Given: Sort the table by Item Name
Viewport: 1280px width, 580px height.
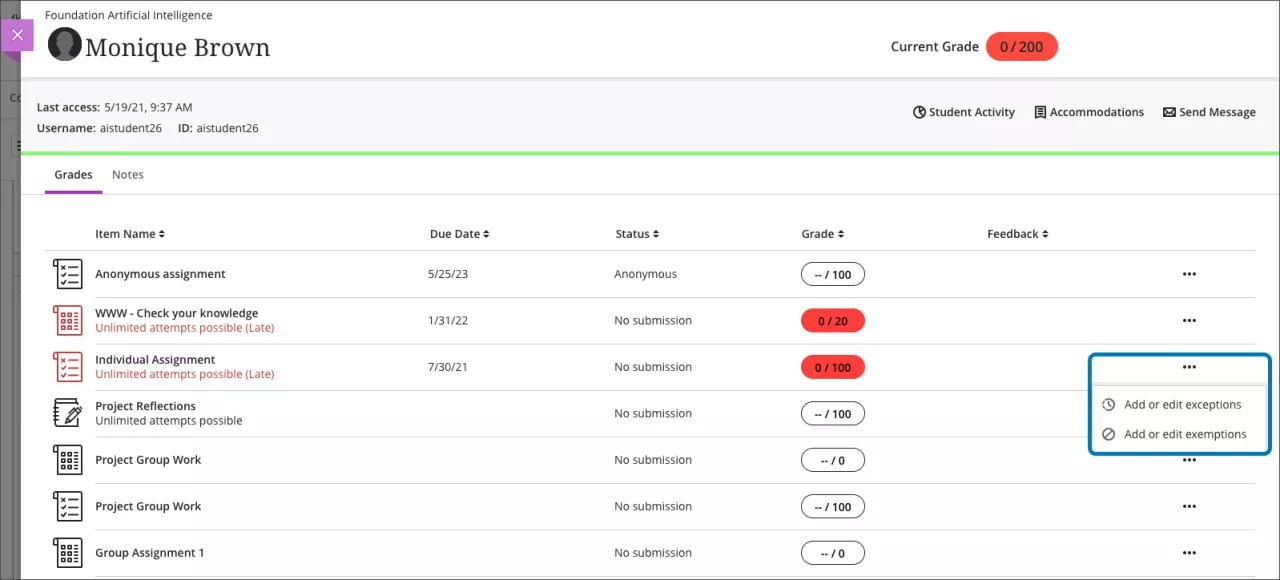Looking at the screenshot, I should pos(130,233).
